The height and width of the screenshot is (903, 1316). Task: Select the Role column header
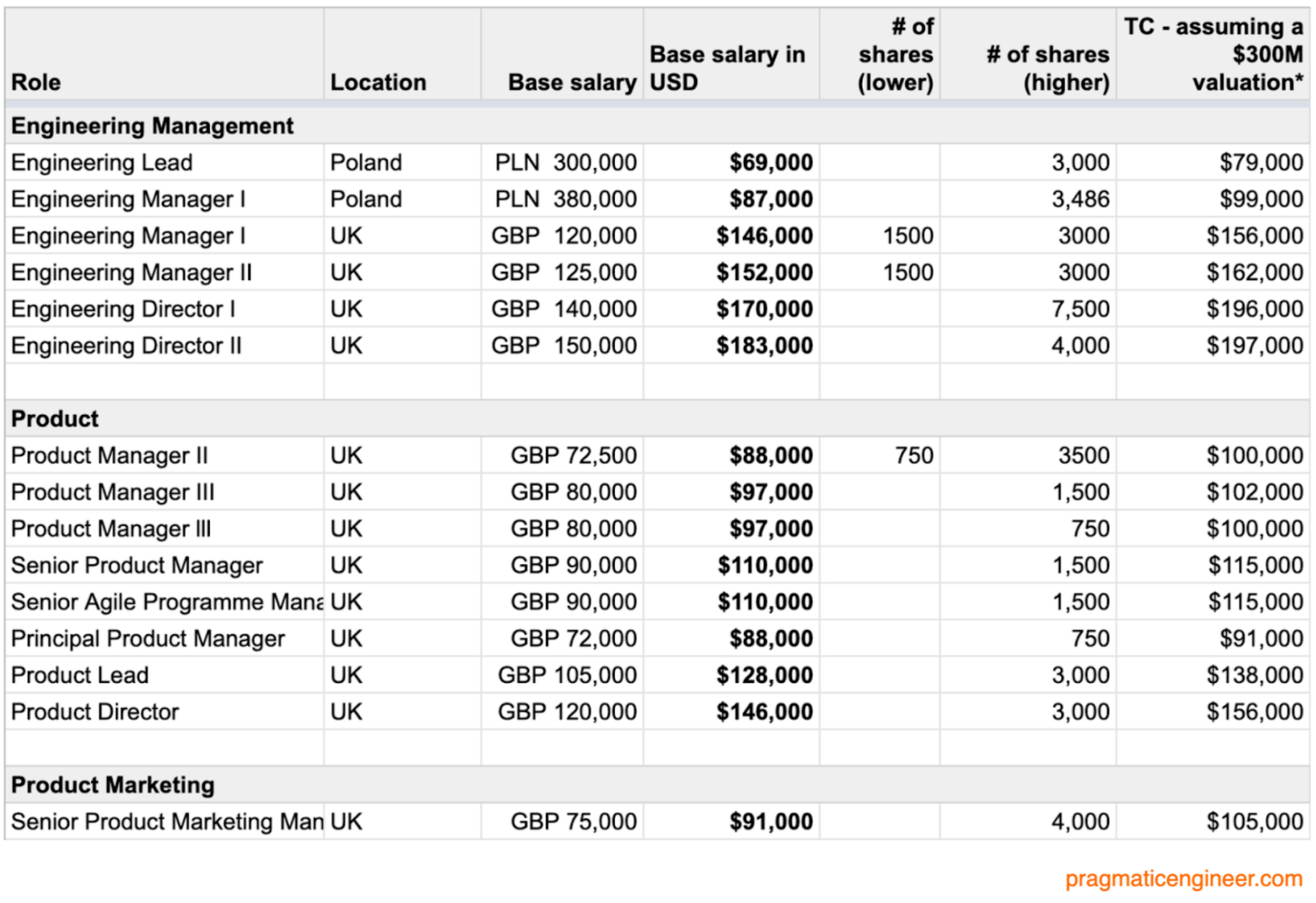(x=36, y=82)
